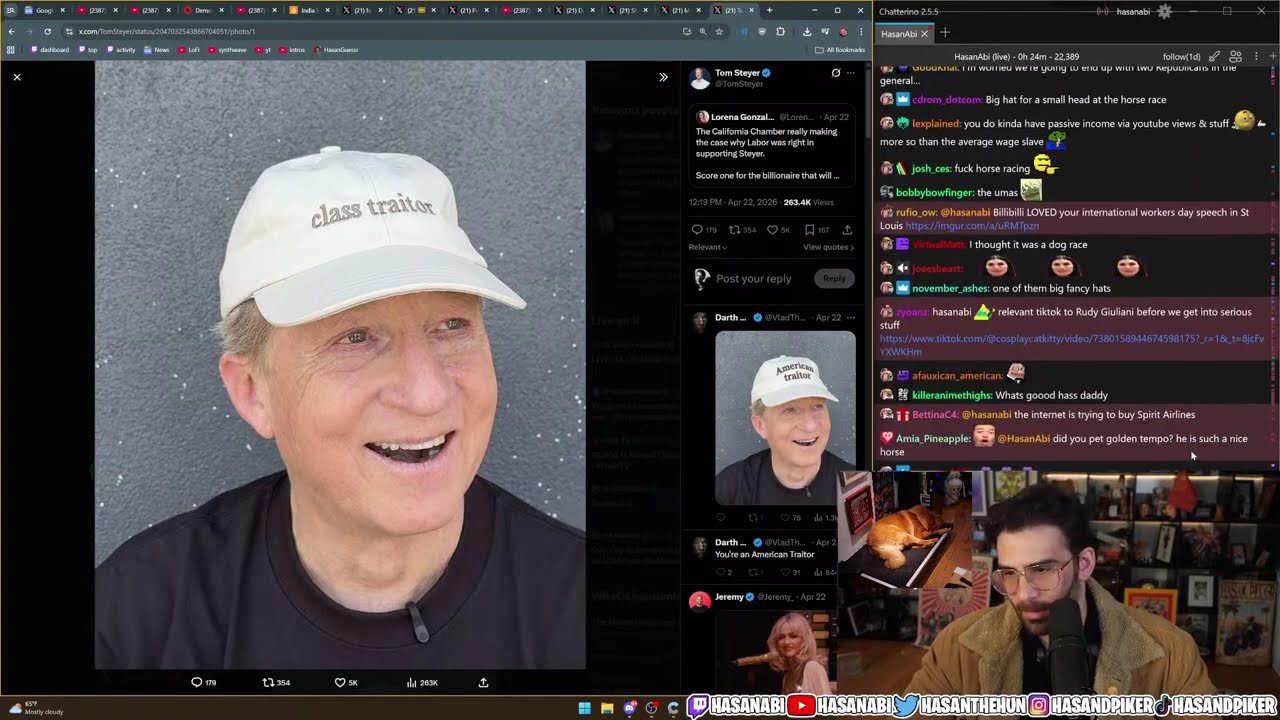Close the HasanAbi Chatterino tab
Viewport: 1280px width, 720px height.
click(924, 33)
